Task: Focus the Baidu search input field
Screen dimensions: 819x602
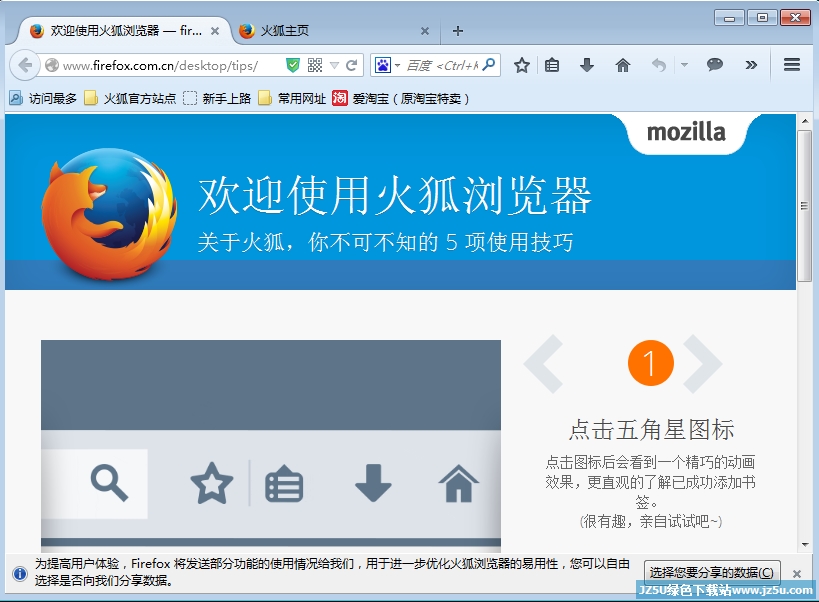Action: point(442,65)
